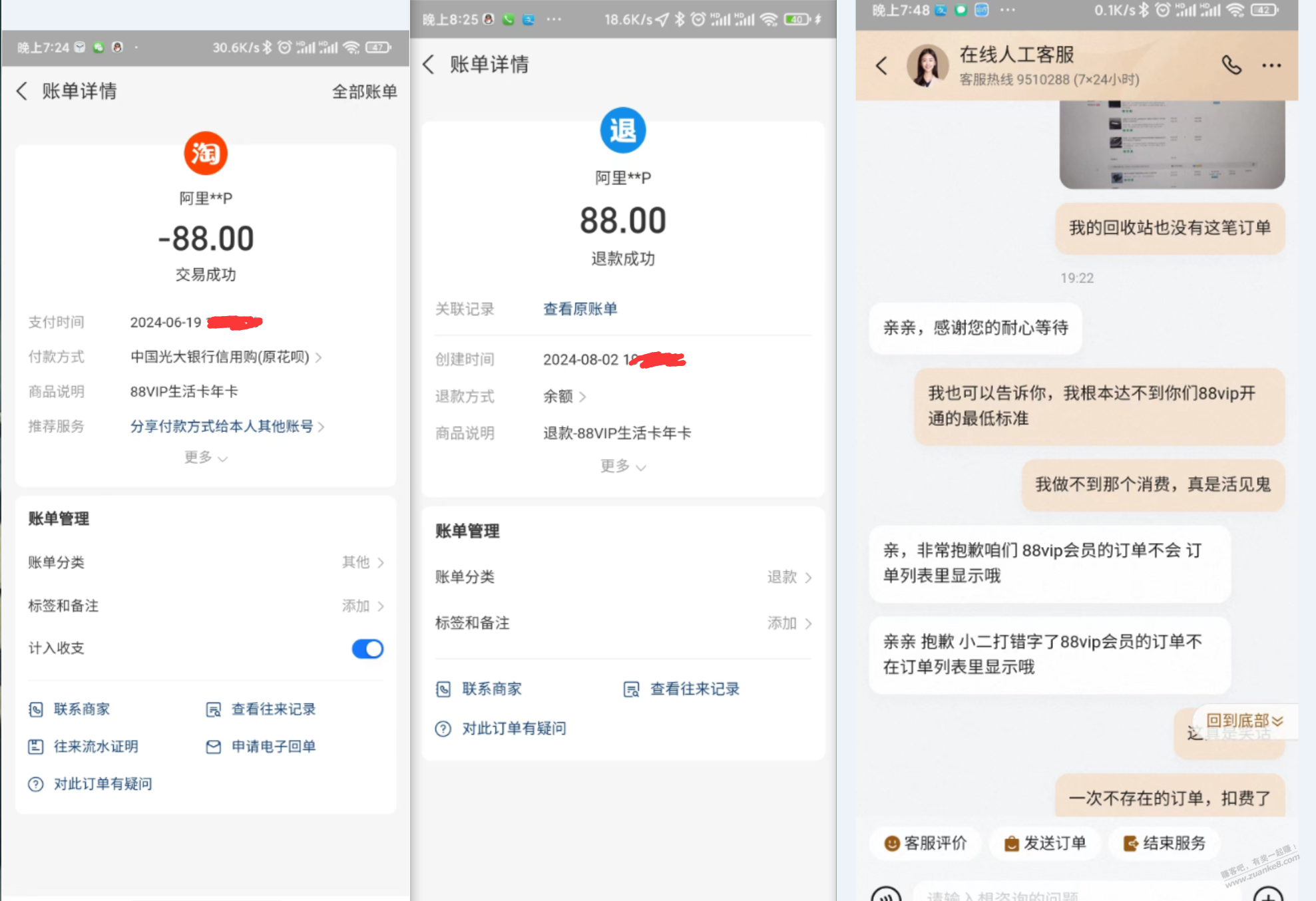Tap the blue 退 refund logo
The image size is (1316, 901).
click(623, 130)
